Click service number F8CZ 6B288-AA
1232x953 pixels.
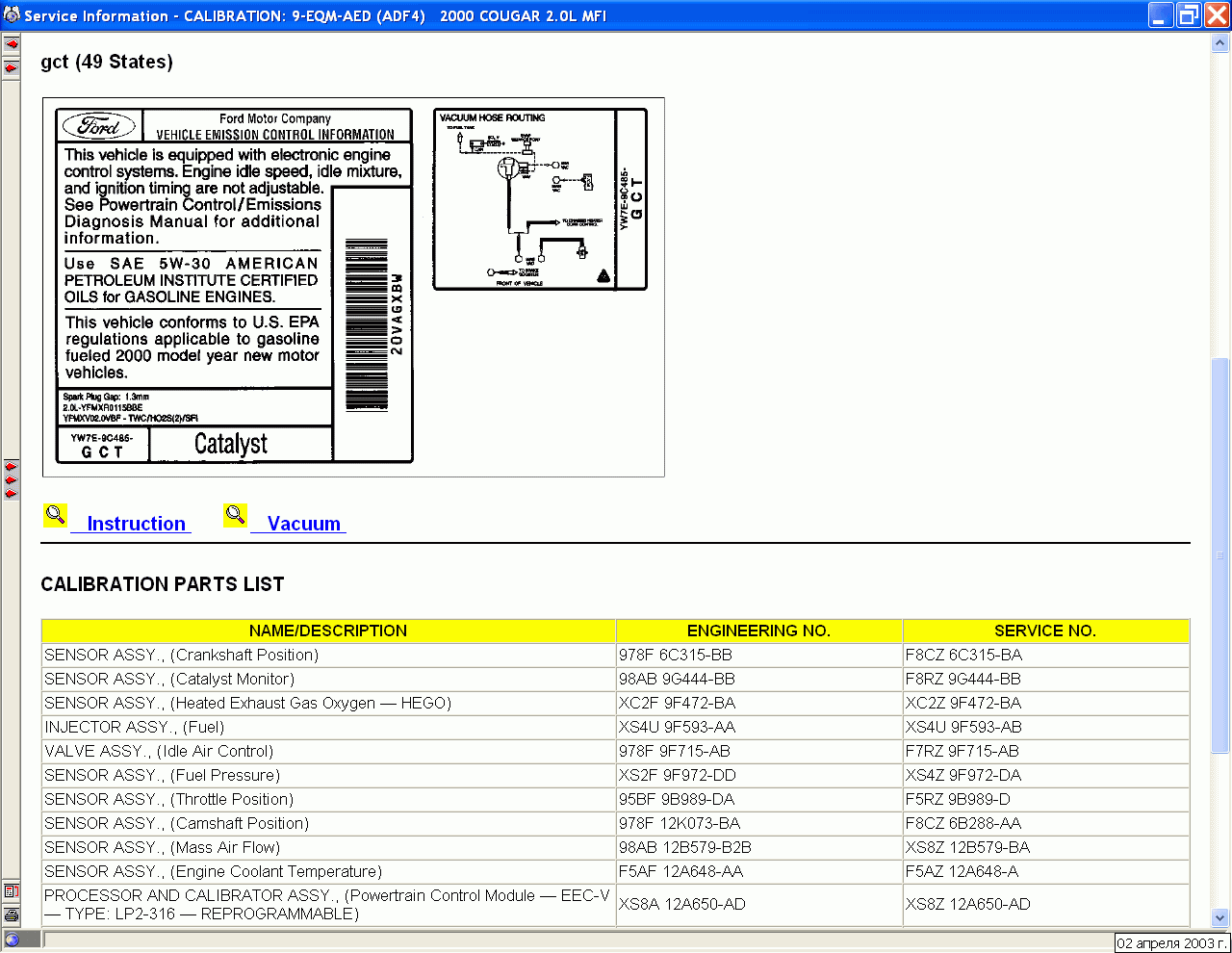(x=963, y=823)
